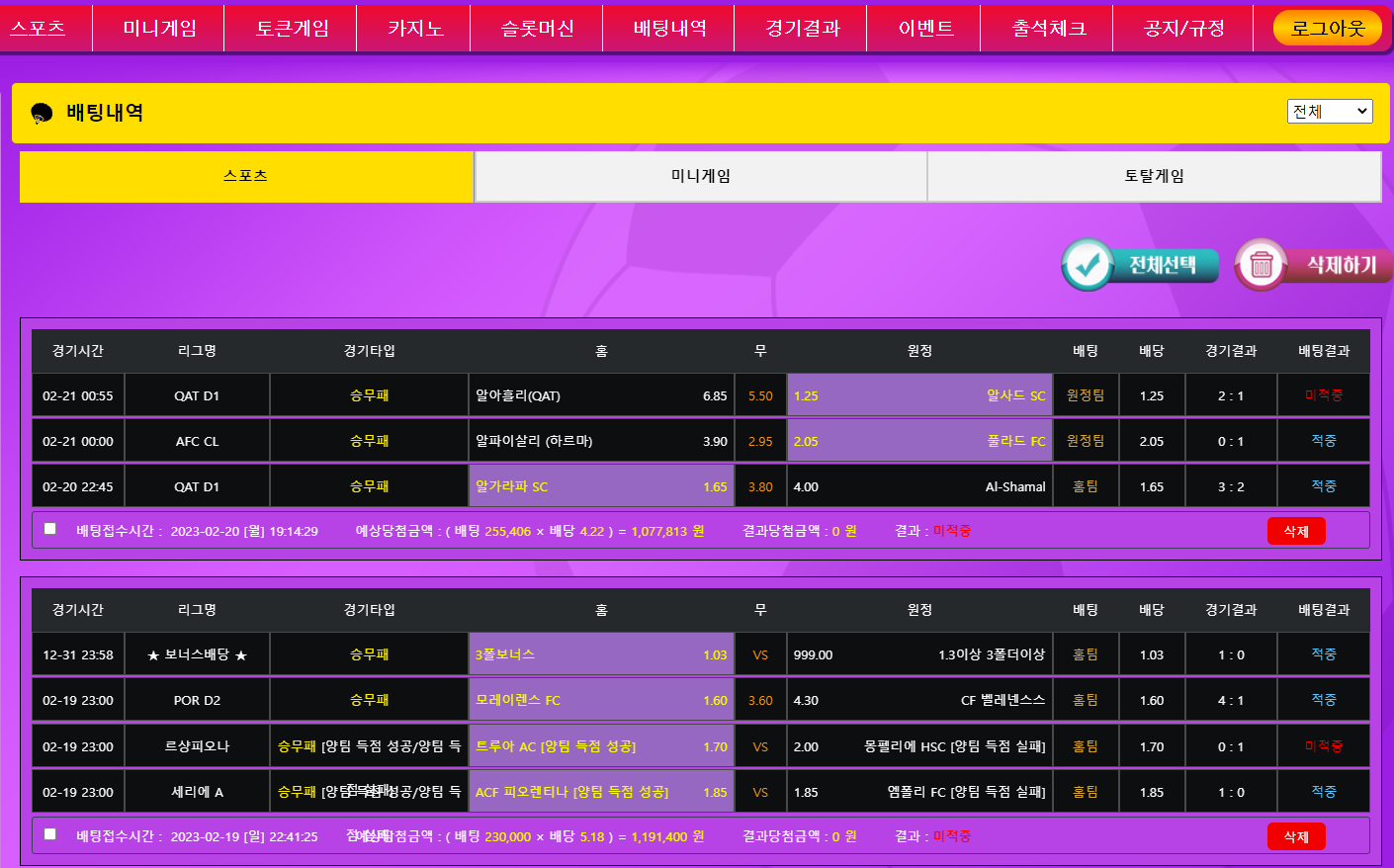Switch to the 토탈게임 tab

[x=1154, y=176]
